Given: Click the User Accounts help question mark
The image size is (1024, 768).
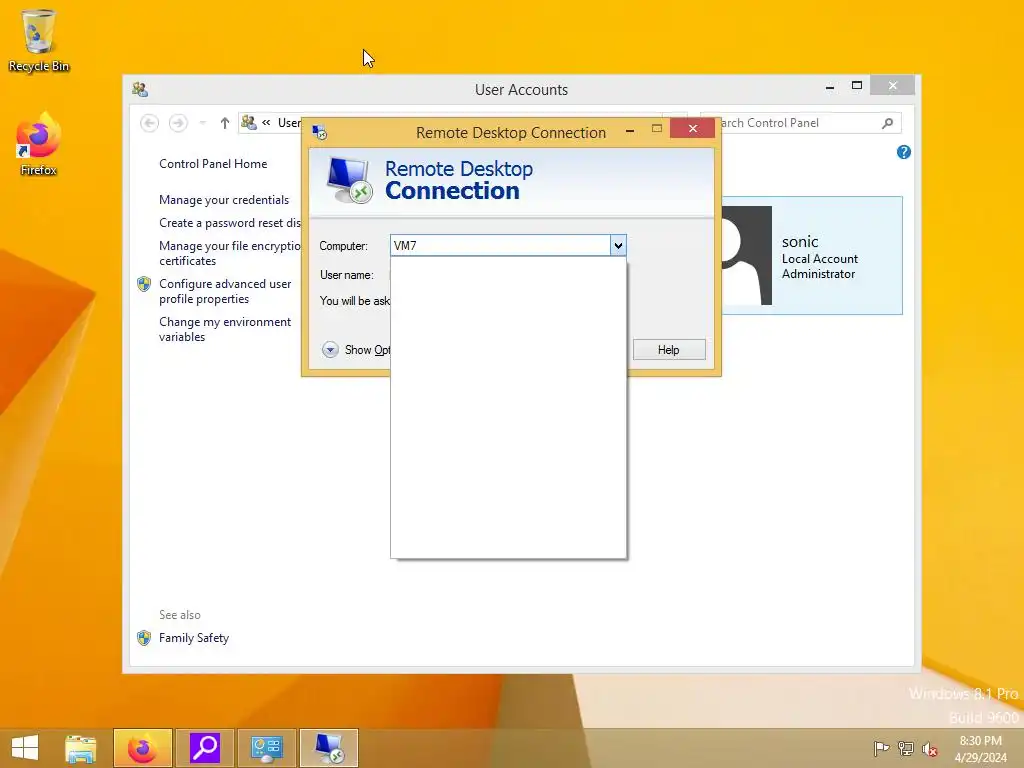Looking at the screenshot, I should (x=904, y=152).
